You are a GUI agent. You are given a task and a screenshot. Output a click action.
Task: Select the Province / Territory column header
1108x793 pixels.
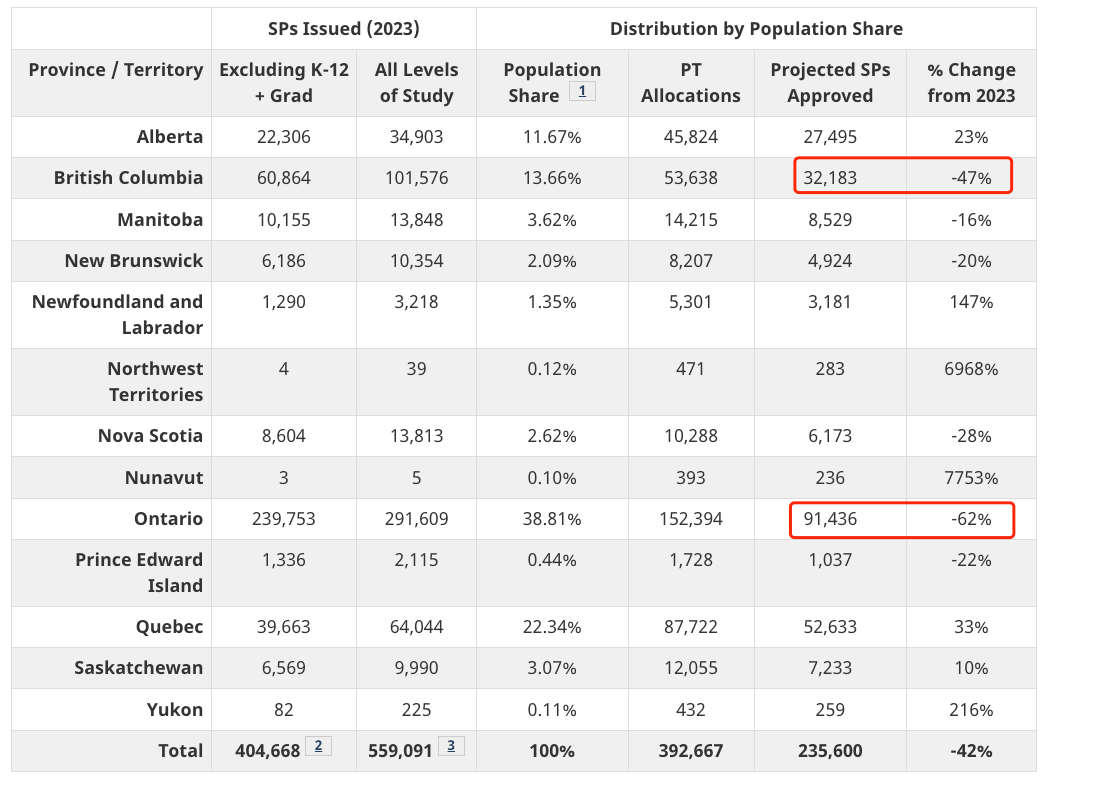pos(115,70)
